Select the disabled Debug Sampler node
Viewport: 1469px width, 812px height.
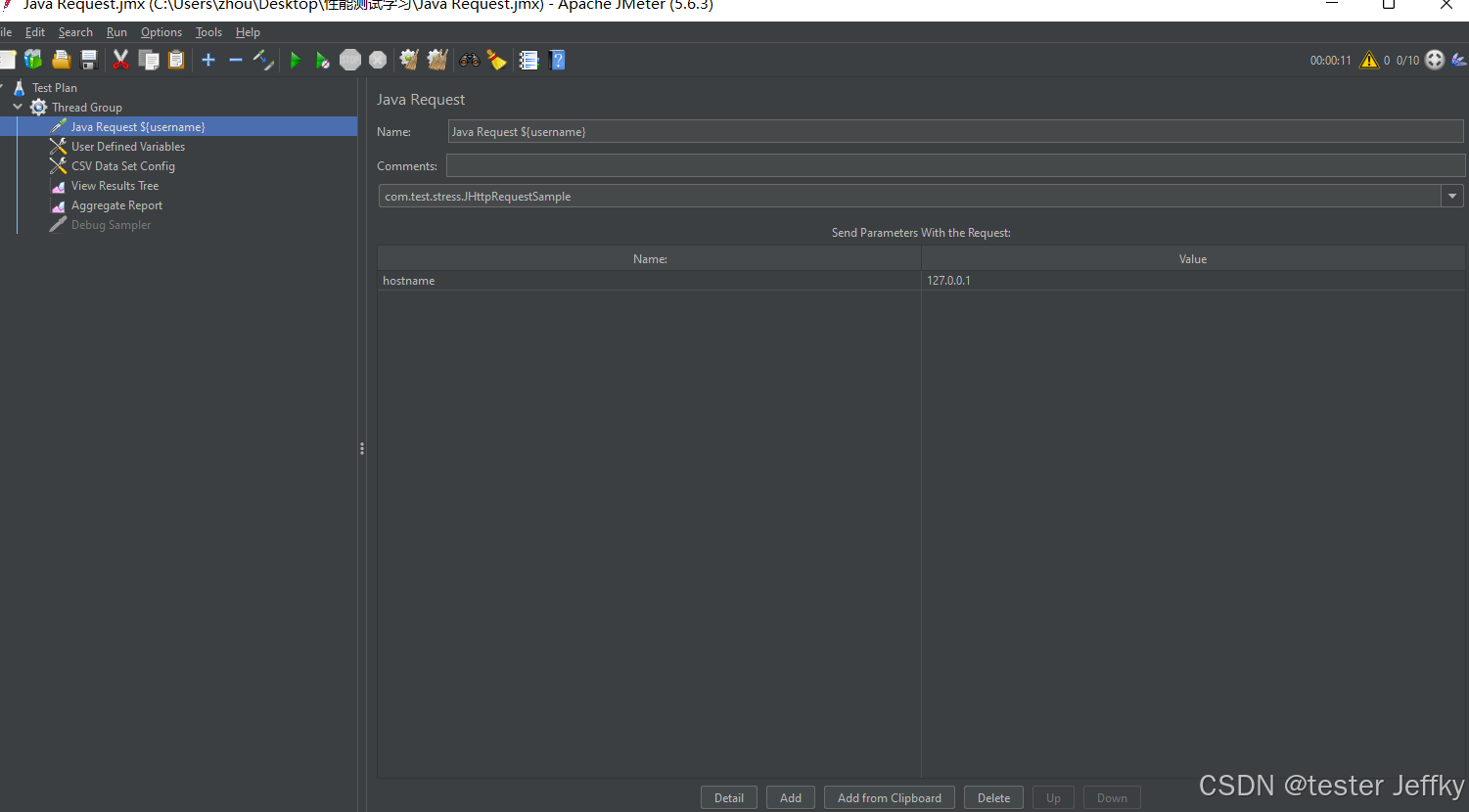[x=111, y=225]
